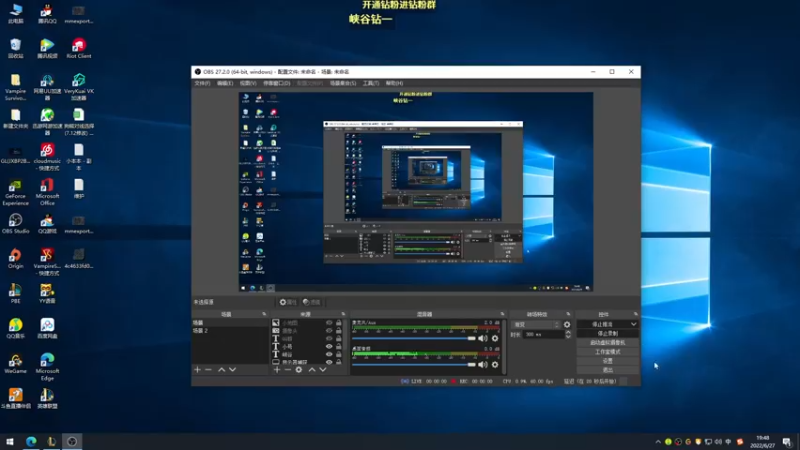Expand the 停止推流 button dropdown arrow
The width and height of the screenshot is (800, 450).
coord(633,324)
